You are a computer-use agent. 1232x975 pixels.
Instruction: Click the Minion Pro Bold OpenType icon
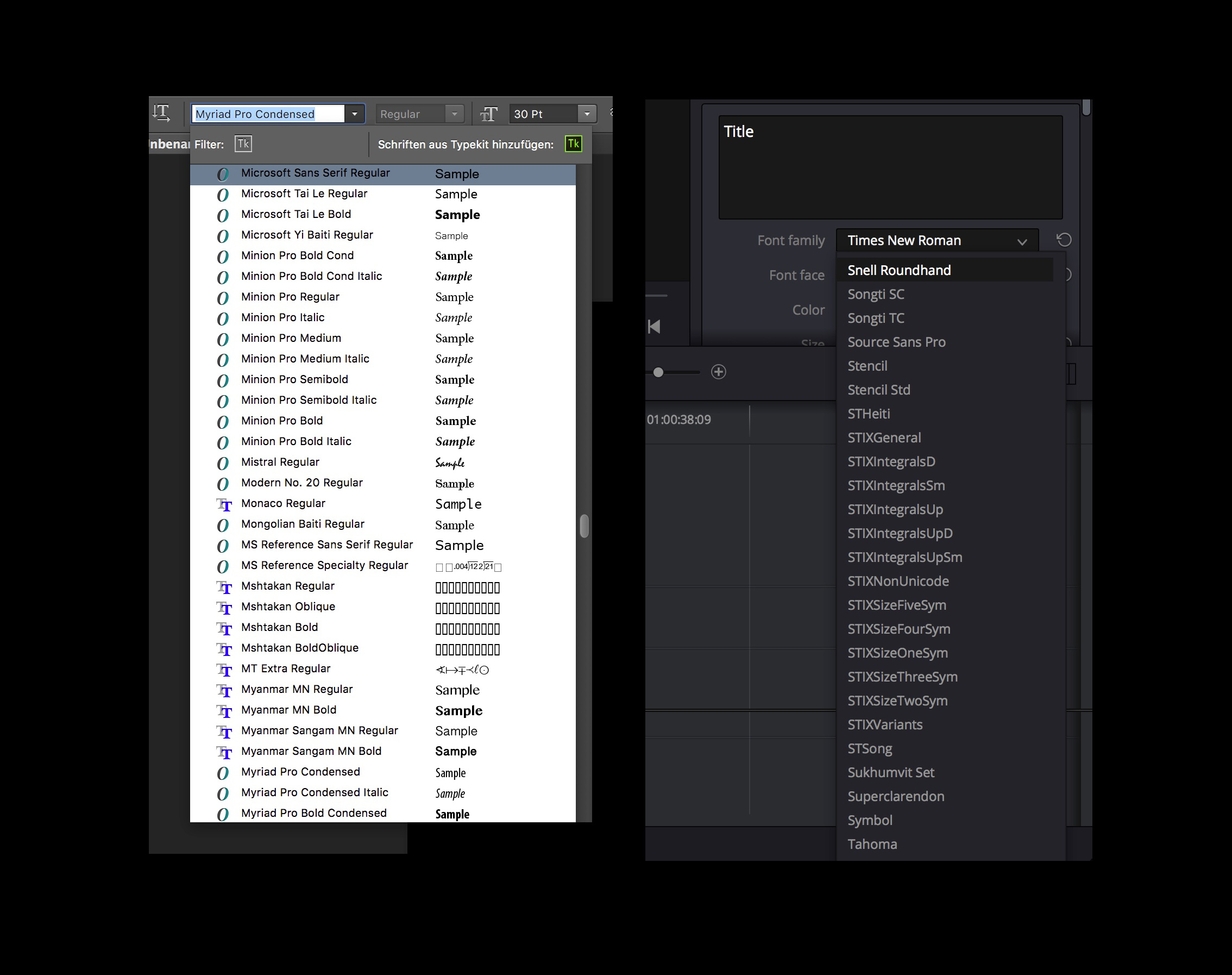pyautogui.click(x=223, y=422)
